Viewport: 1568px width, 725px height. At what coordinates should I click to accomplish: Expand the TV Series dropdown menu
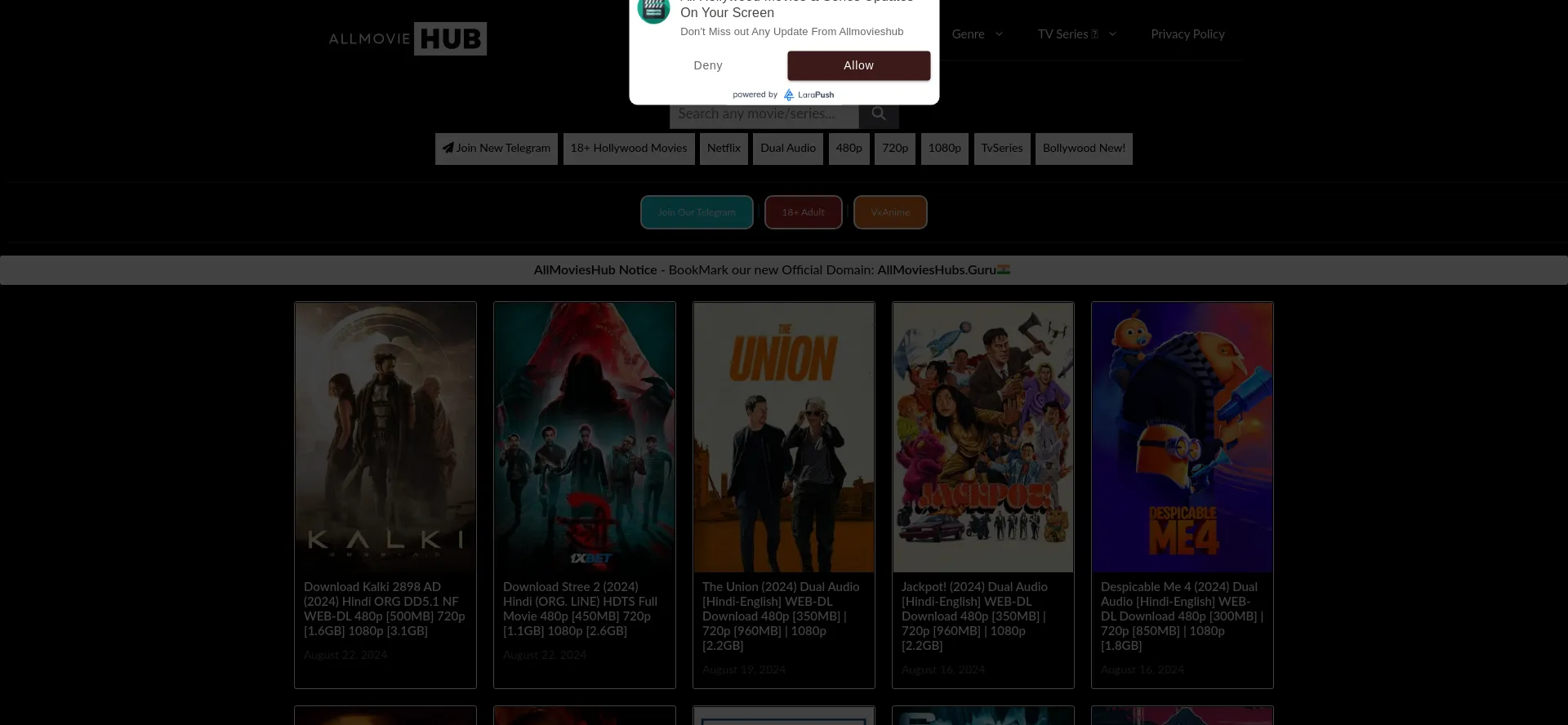tap(1076, 34)
